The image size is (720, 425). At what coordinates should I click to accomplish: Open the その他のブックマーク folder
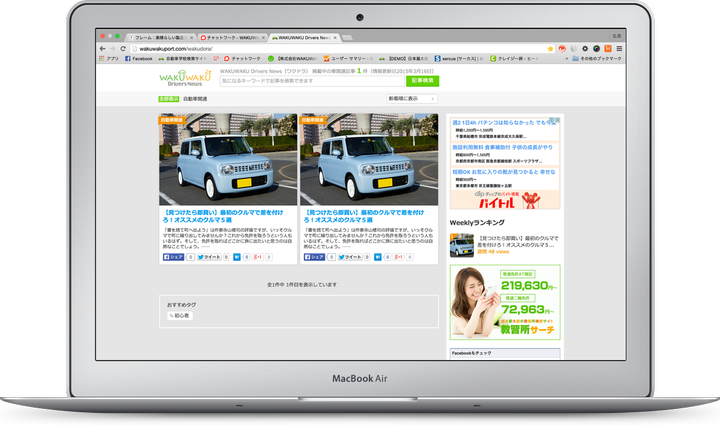[x=597, y=59]
